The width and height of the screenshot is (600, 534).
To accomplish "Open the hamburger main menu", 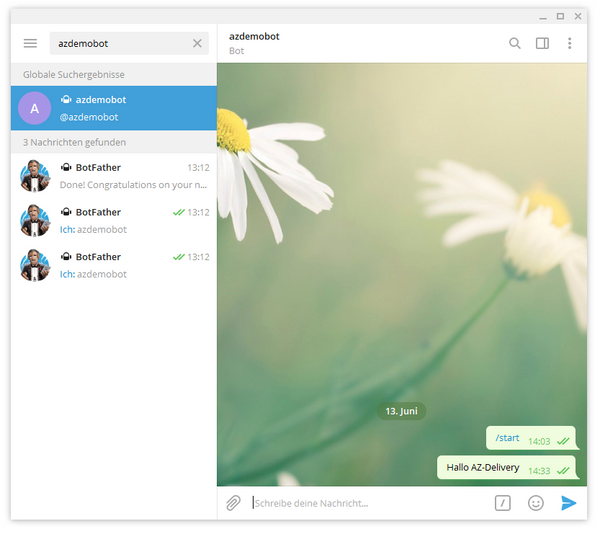I will (30, 43).
